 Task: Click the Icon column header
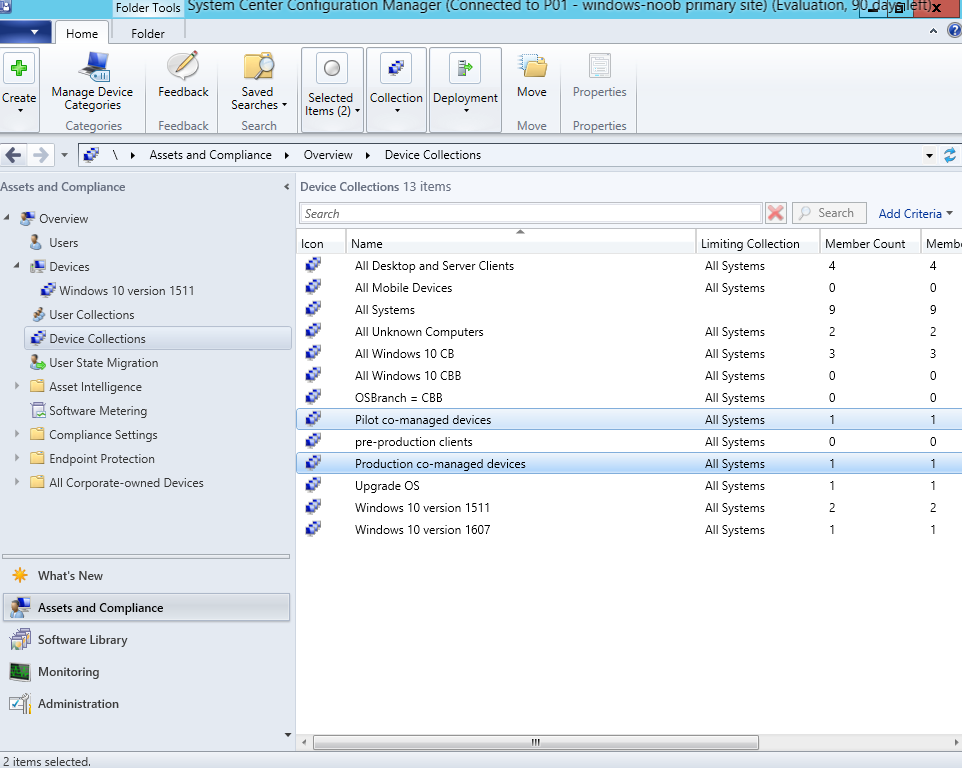tap(321, 244)
